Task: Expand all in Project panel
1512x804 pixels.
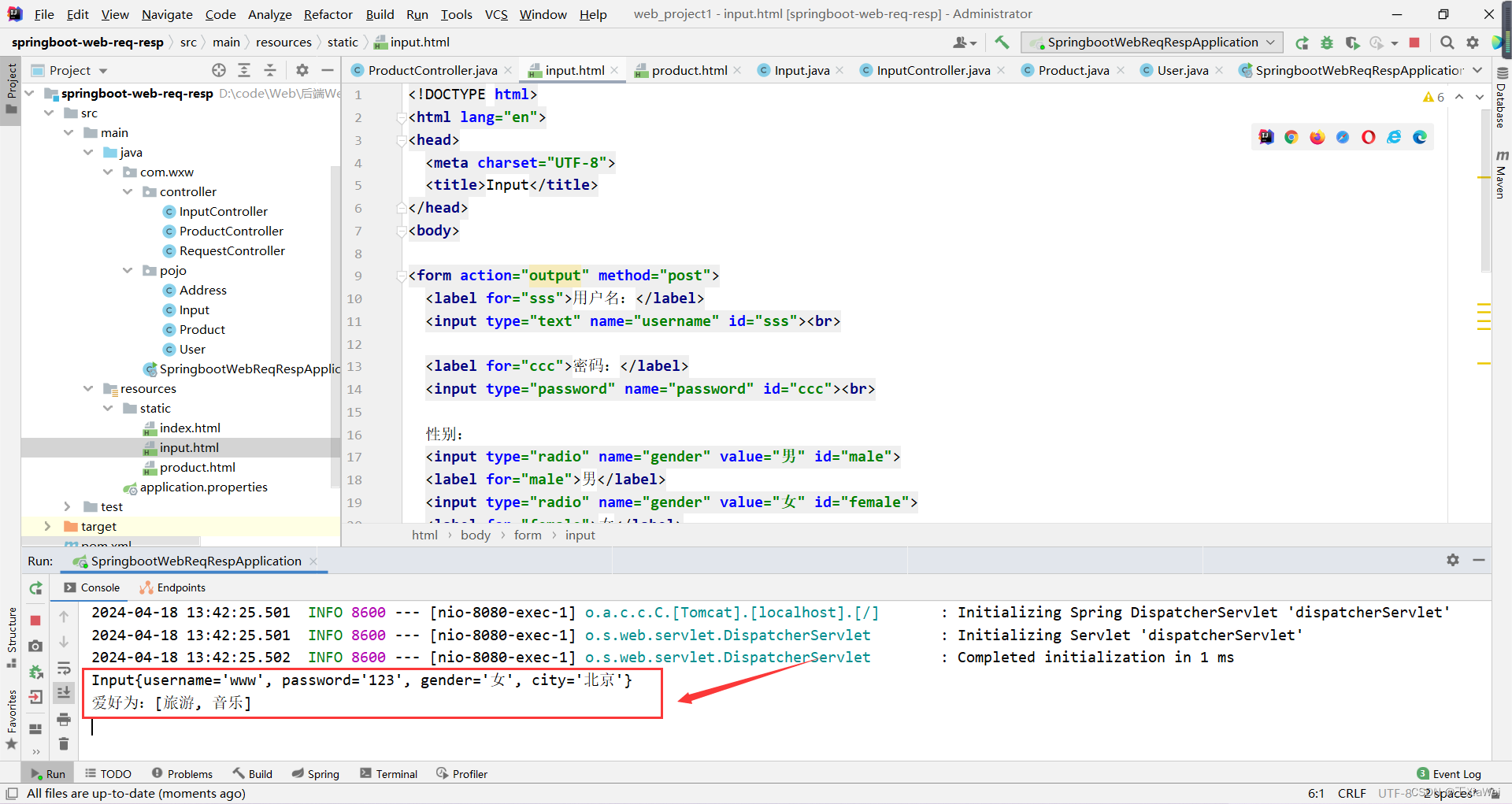Action: click(x=244, y=70)
